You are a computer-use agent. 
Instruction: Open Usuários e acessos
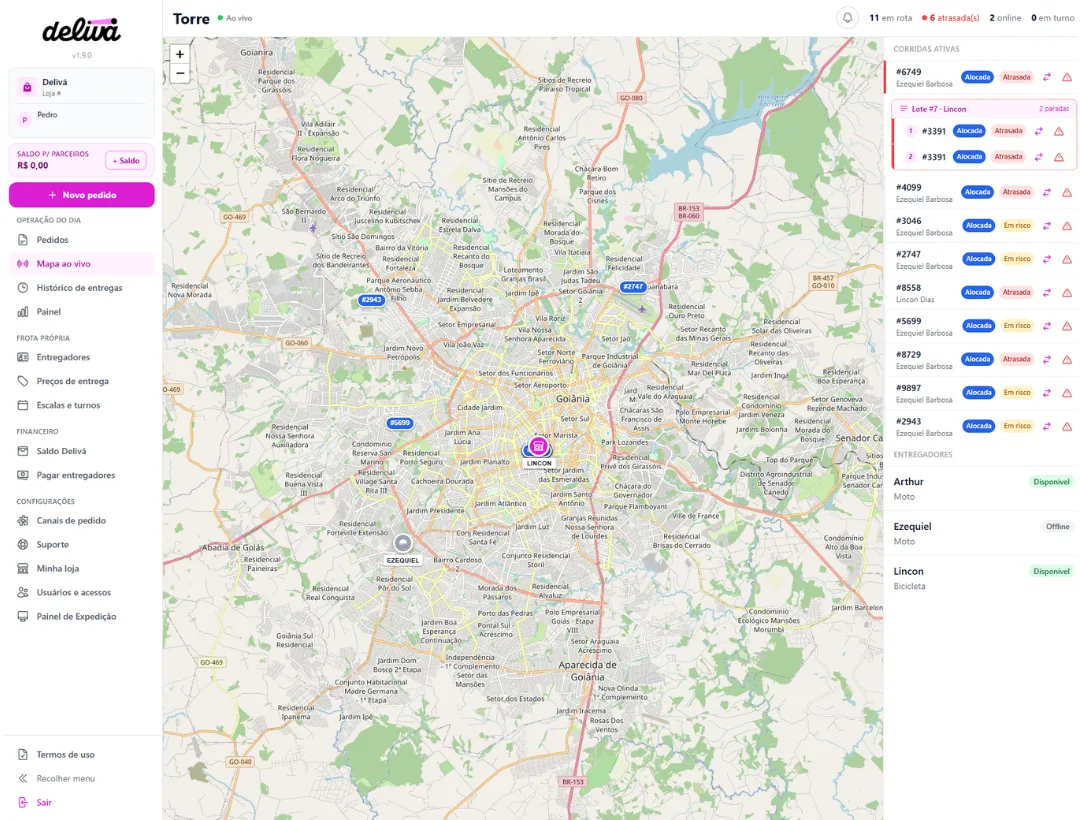(x=81, y=593)
